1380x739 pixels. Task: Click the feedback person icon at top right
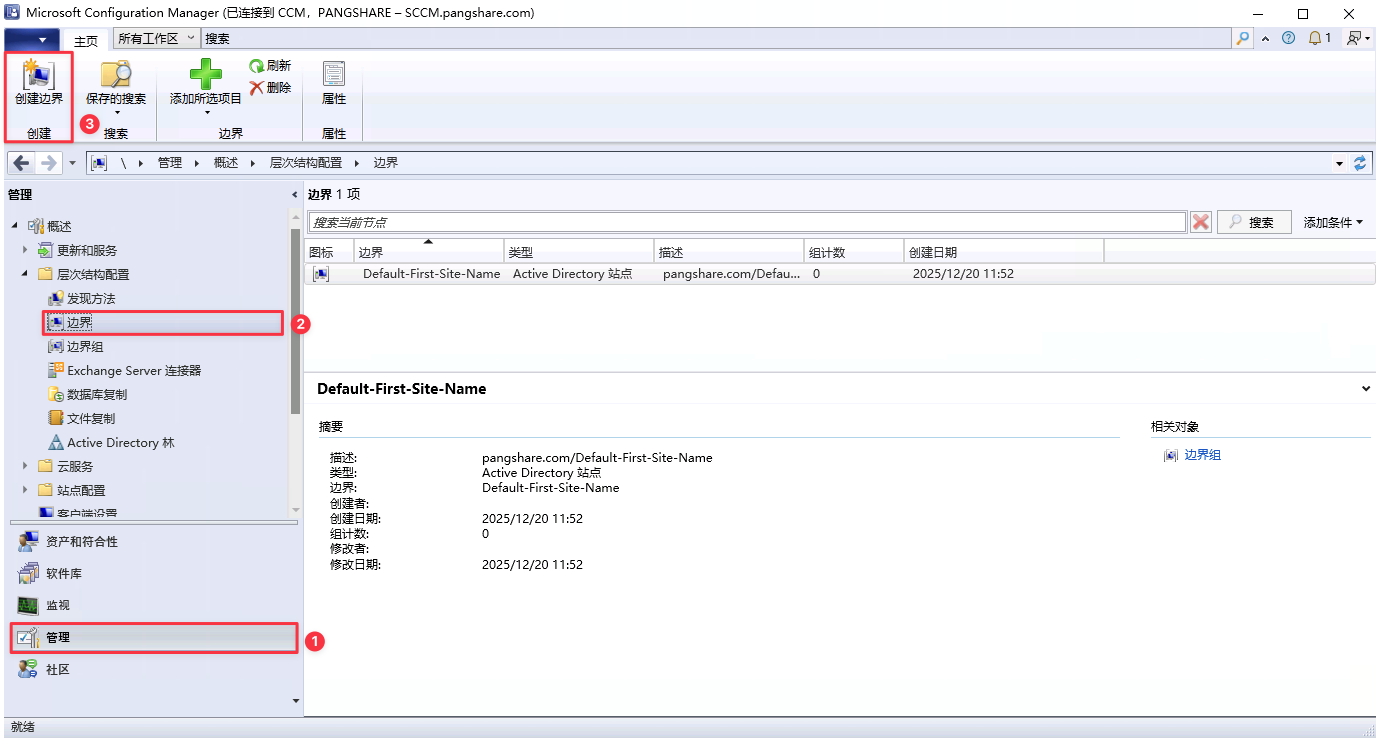1354,39
